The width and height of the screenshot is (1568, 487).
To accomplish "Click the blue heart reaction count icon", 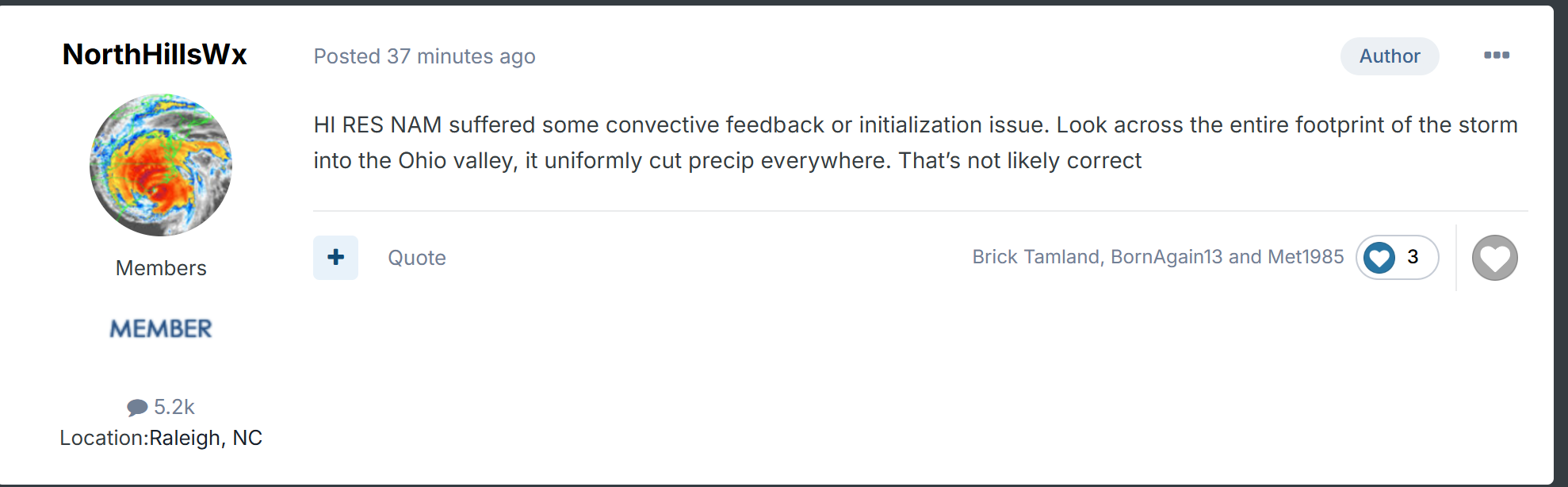I will point(1379,258).
